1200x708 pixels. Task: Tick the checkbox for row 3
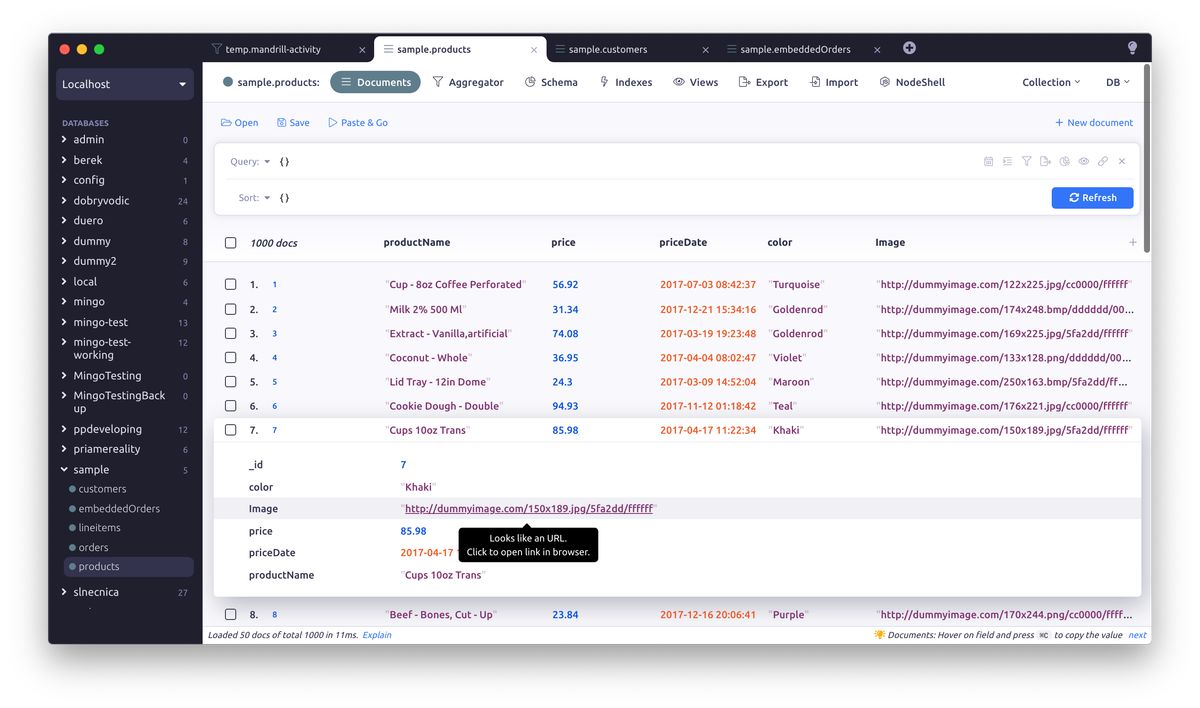tap(231, 334)
